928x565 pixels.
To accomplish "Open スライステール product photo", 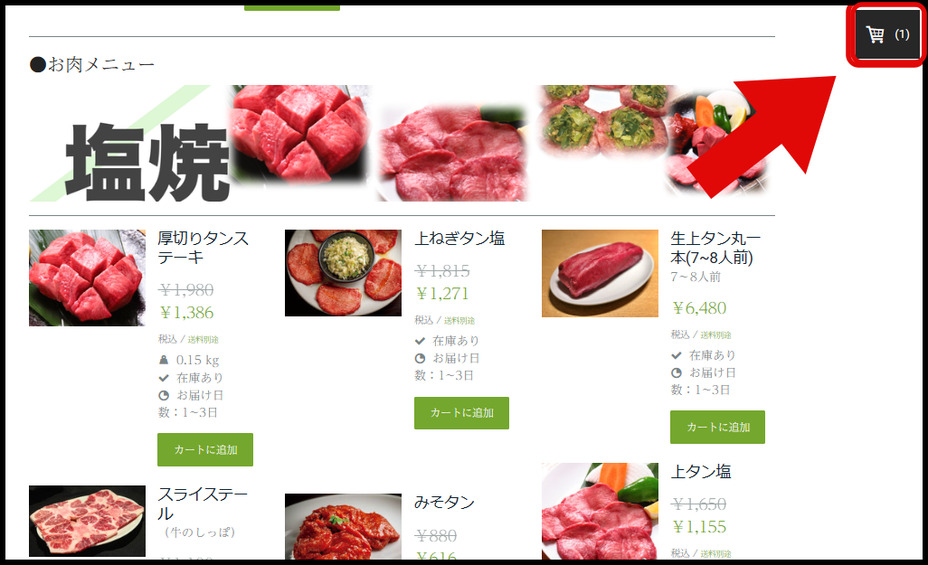I will click(87, 521).
